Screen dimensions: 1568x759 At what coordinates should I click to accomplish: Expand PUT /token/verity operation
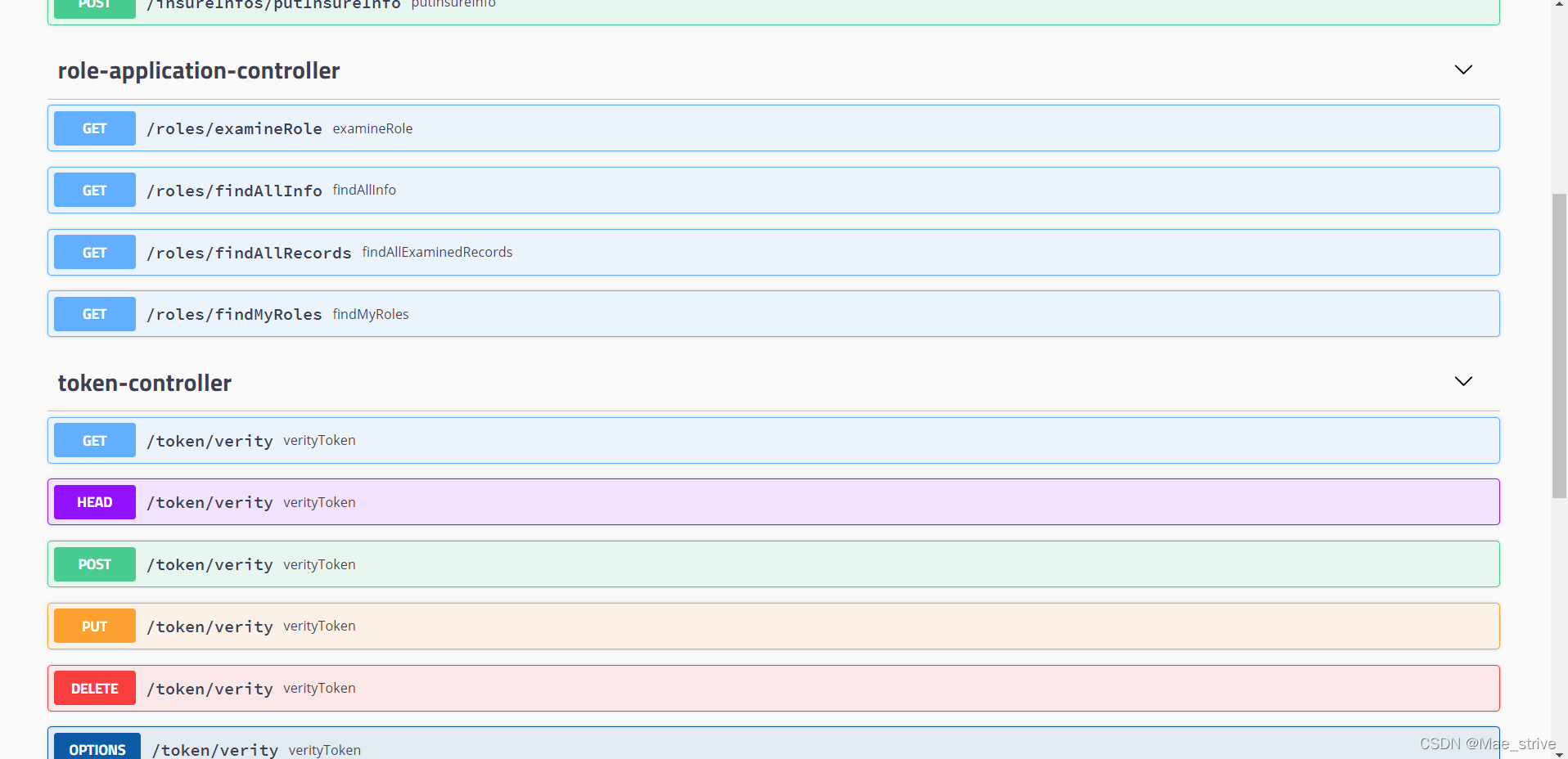(773, 627)
